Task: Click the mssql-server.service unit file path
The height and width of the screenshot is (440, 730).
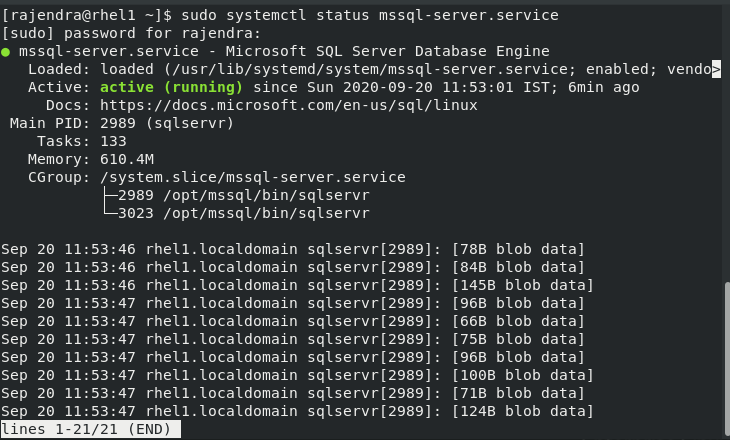Action: (x=355, y=69)
